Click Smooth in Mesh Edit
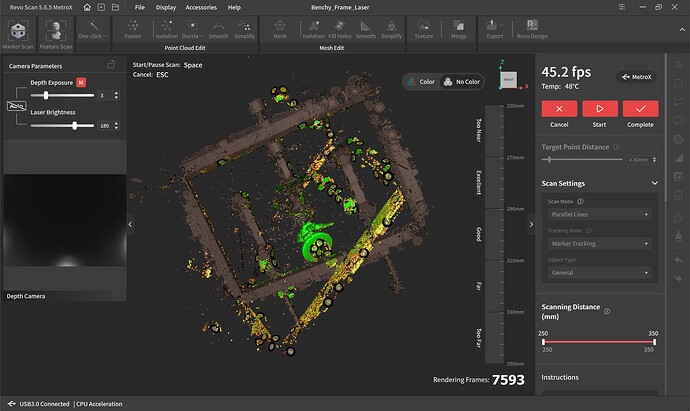Screen dimensions: 690x411 (x=366, y=29)
